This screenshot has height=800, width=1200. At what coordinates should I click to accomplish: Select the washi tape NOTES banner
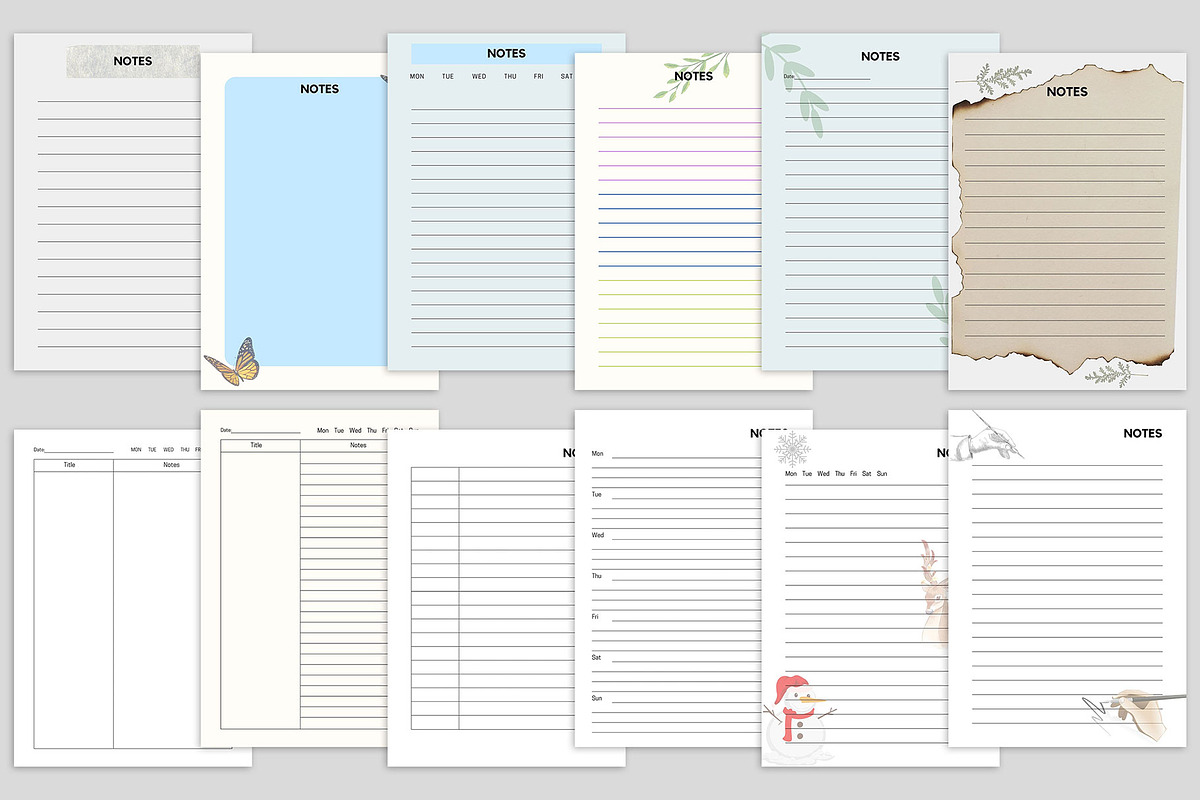coord(133,61)
